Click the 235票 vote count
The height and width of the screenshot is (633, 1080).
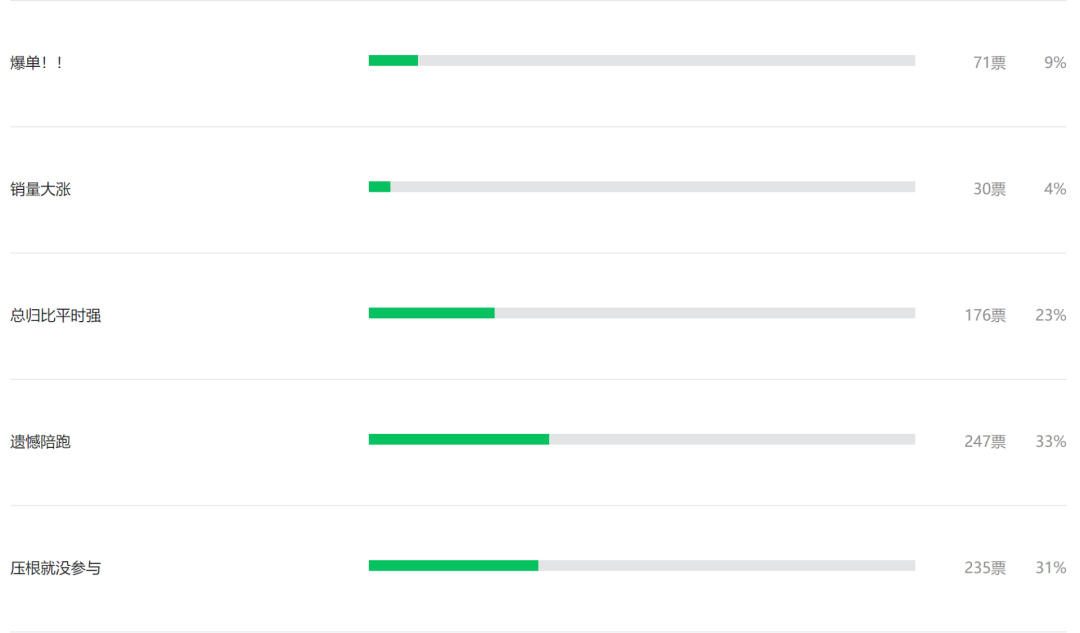985,568
